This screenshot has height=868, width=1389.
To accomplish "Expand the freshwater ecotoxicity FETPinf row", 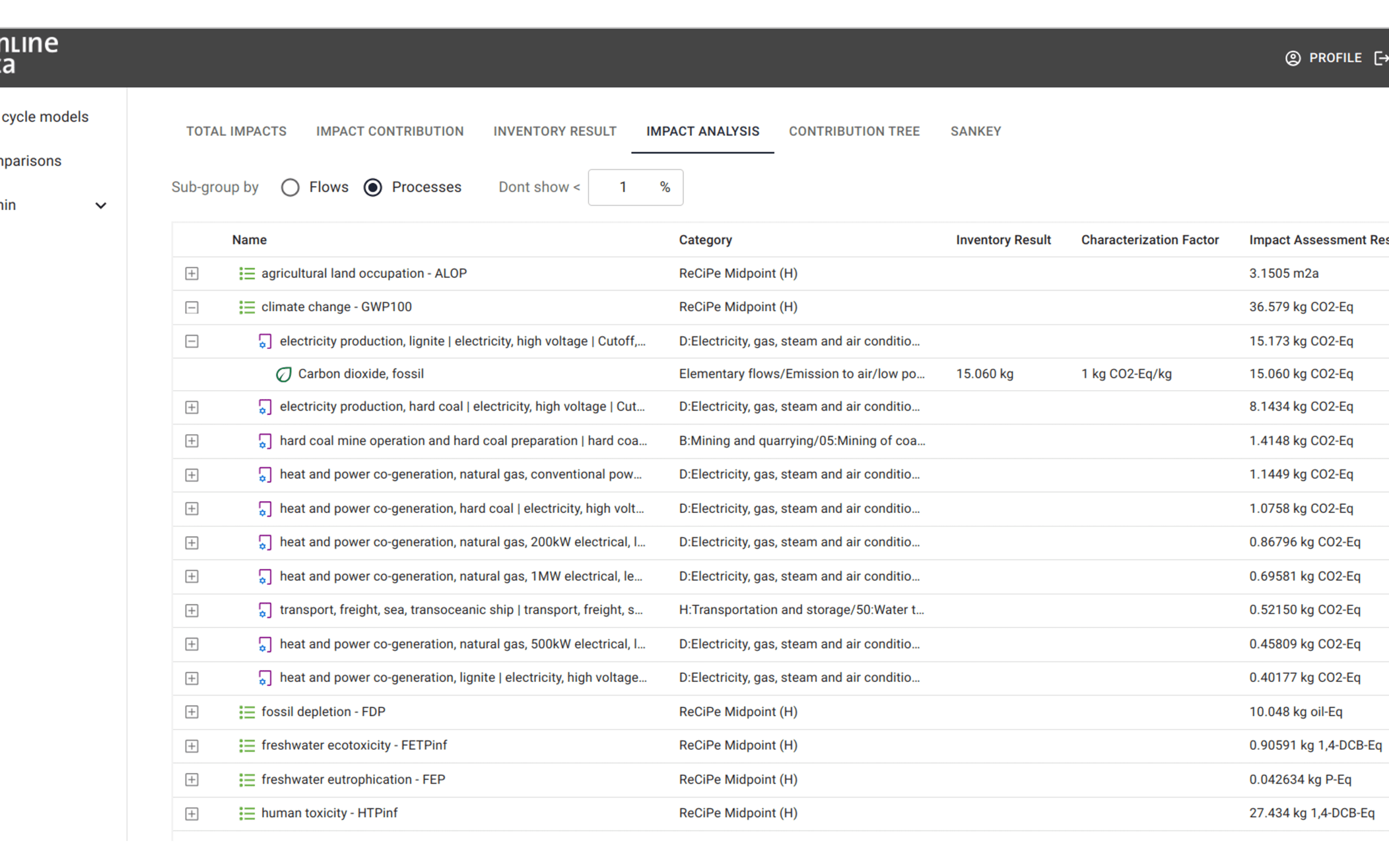I will (x=191, y=746).
